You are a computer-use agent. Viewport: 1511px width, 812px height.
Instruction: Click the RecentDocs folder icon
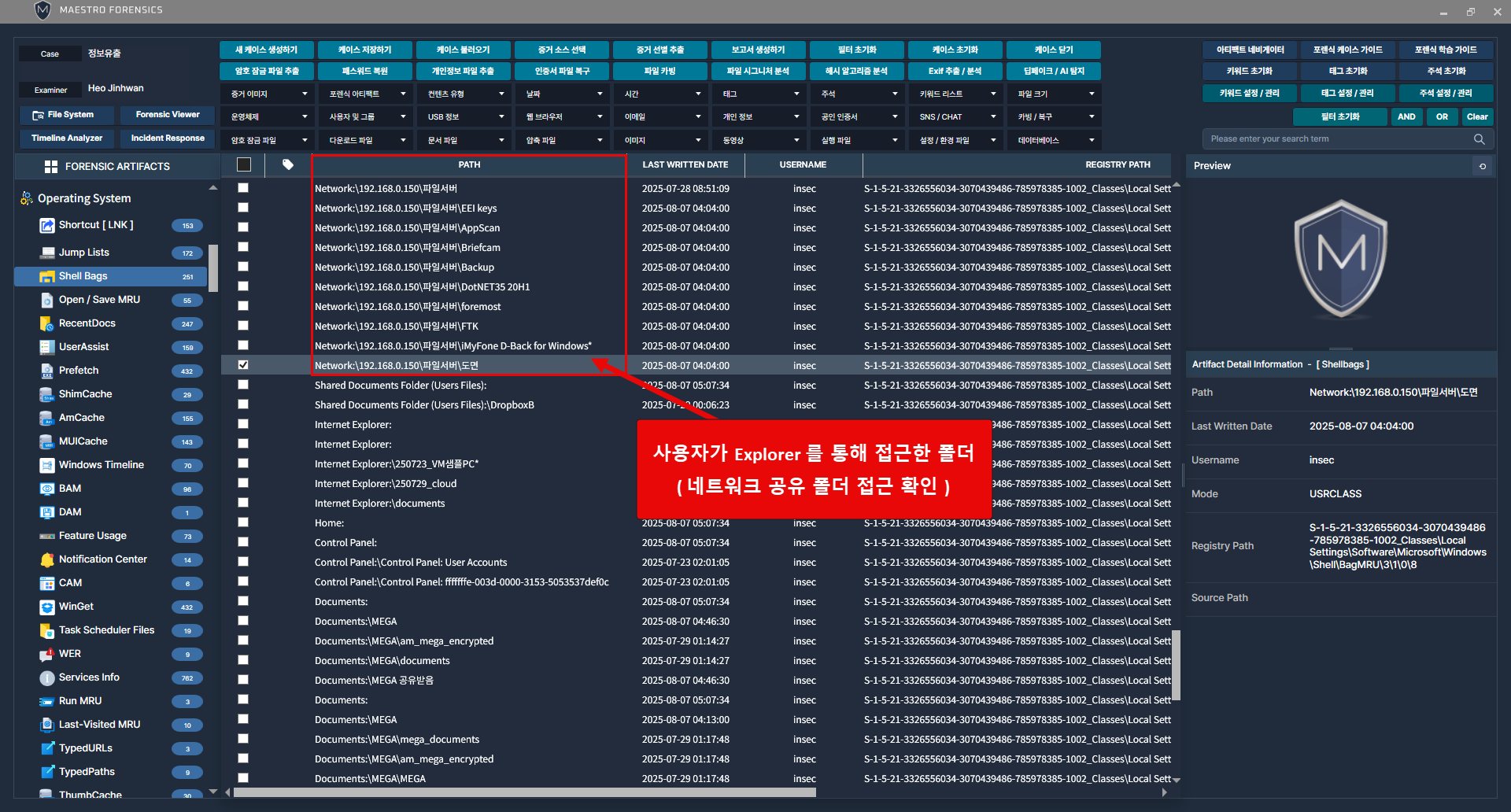pyautogui.click(x=47, y=323)
